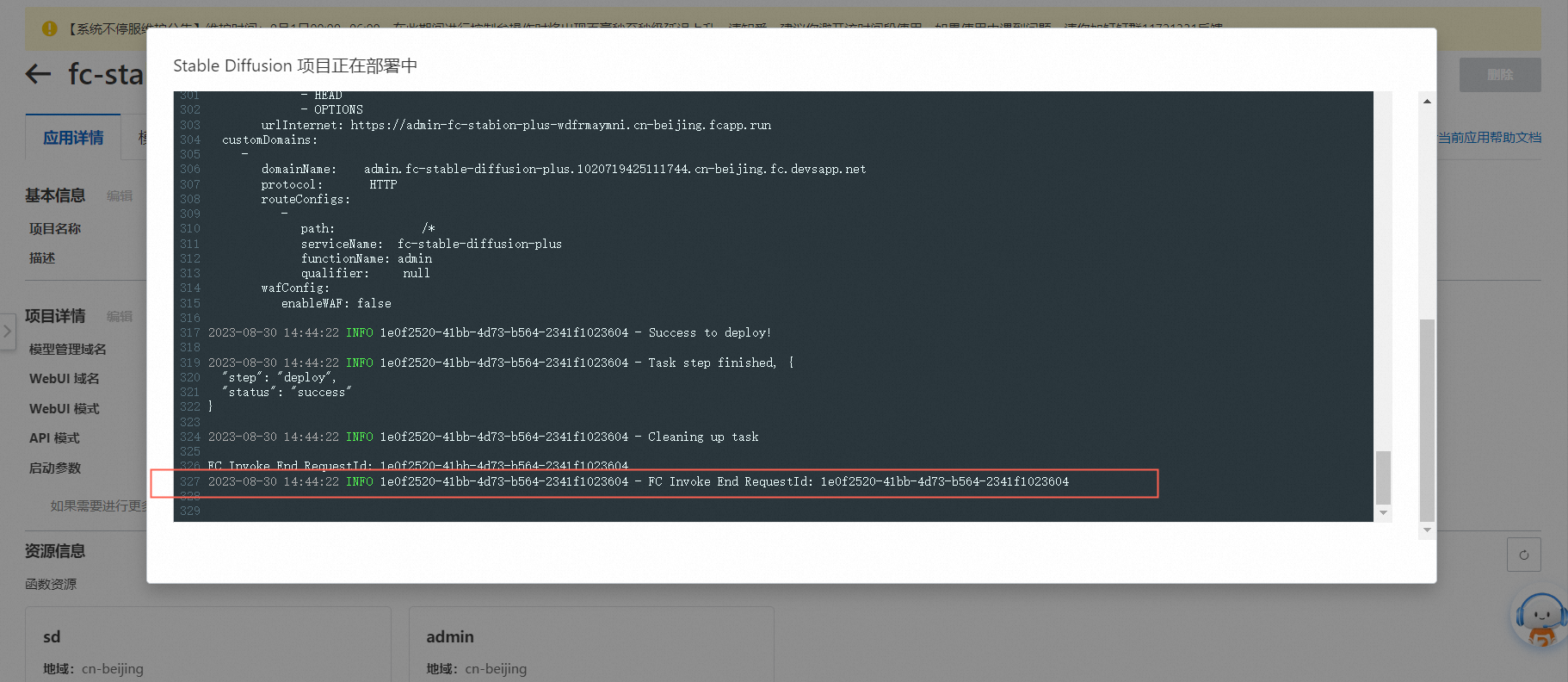This screenshot has height=682, width=1568.
Task: Click the domainName log line
Action: (x=564, y=170)
